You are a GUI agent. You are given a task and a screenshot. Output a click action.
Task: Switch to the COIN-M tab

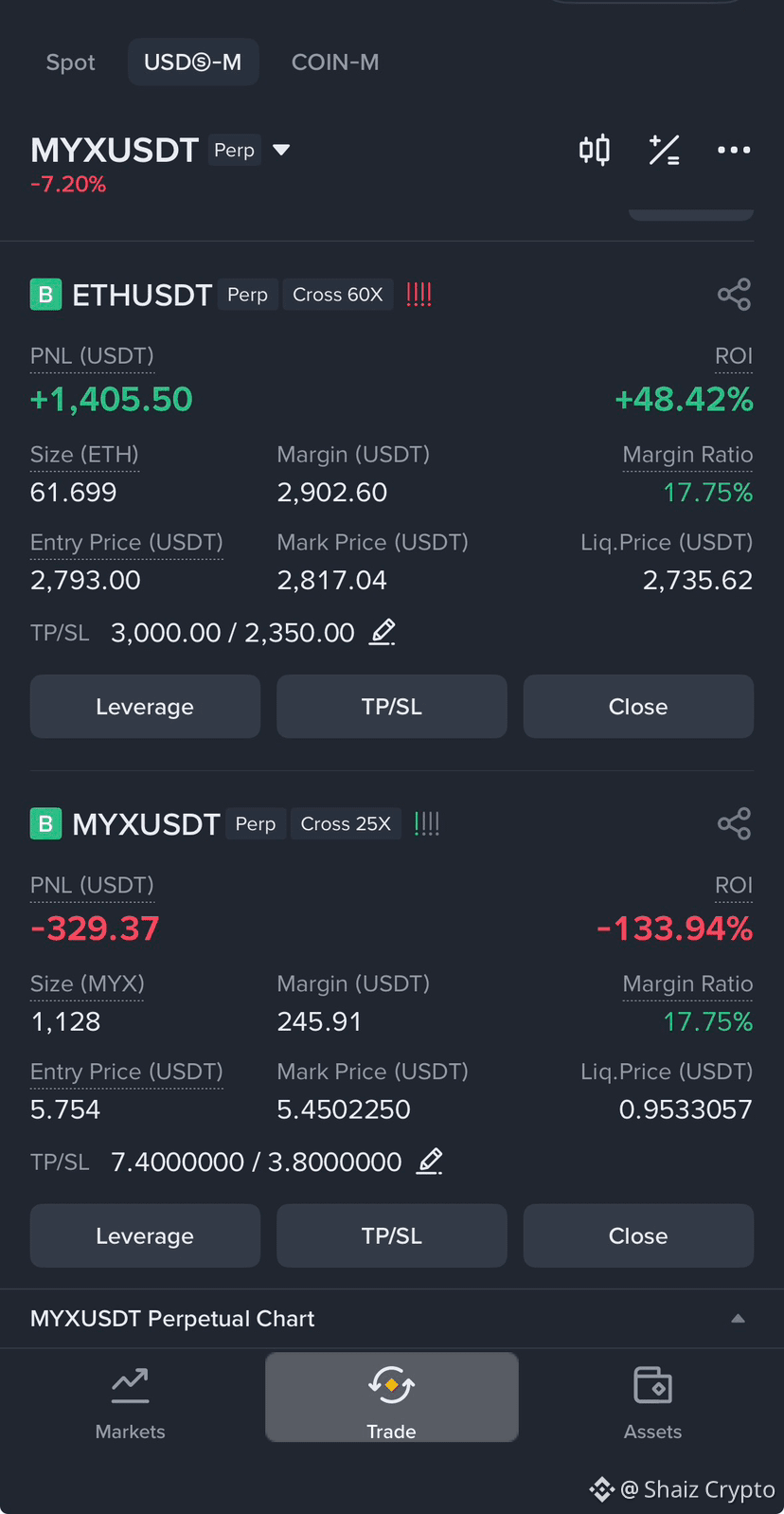click(335, 63)
